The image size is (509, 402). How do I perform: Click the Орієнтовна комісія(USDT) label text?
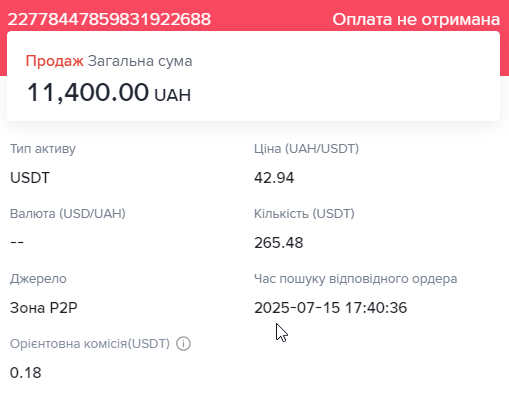[x=90, y=344]
